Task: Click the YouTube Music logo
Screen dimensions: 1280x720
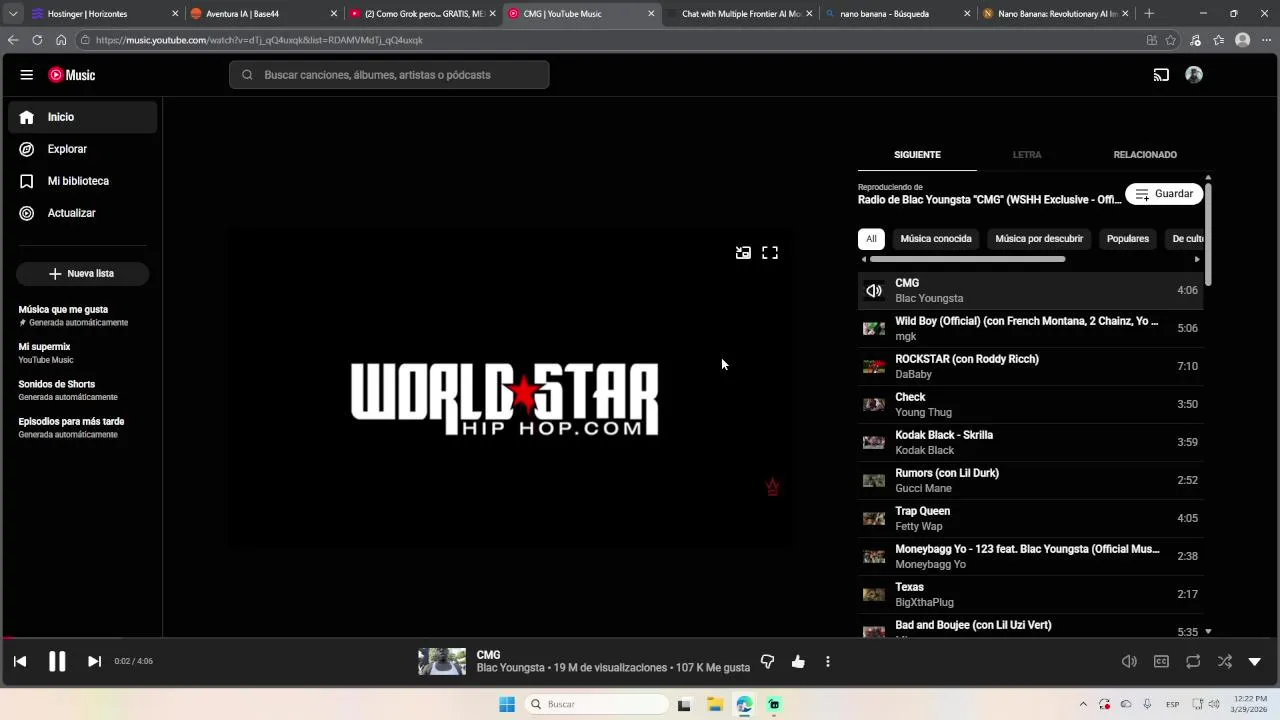Action: pyautogui.click(x=72, y=75)
